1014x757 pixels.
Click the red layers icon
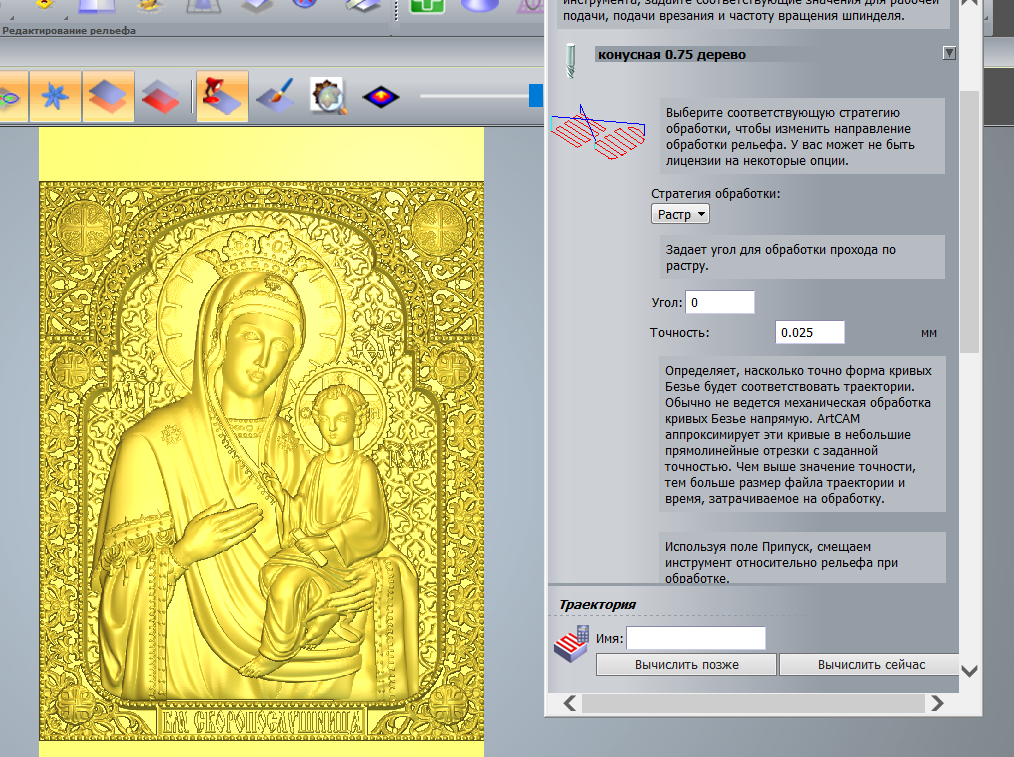point(160,97)
